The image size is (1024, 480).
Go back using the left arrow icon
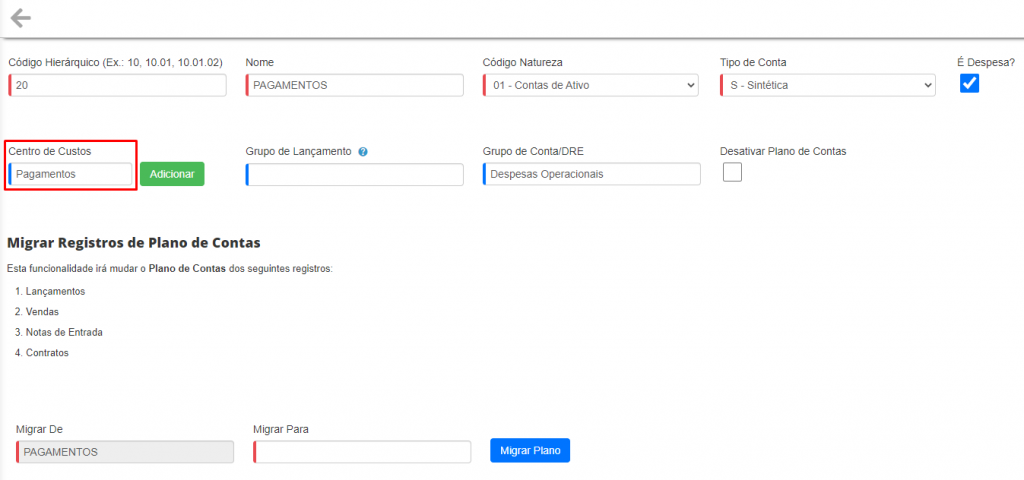coord(21,18)
